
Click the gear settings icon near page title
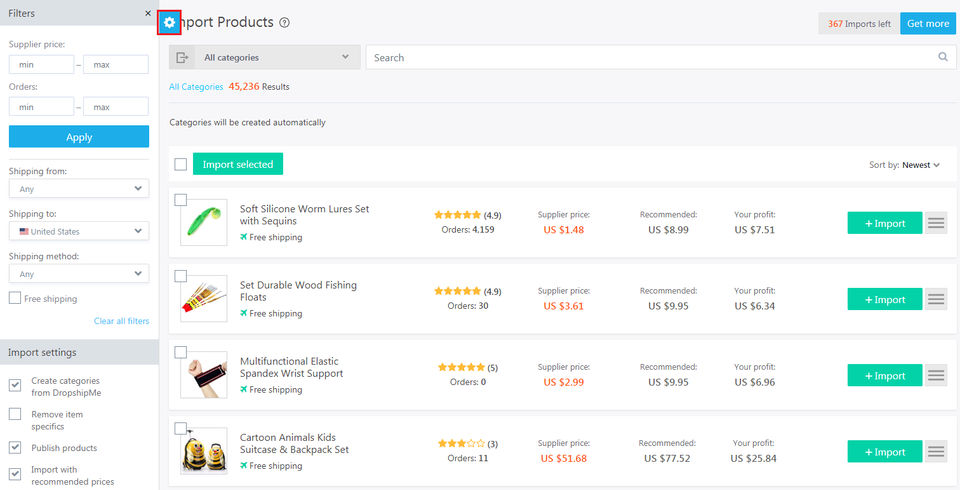169,22
